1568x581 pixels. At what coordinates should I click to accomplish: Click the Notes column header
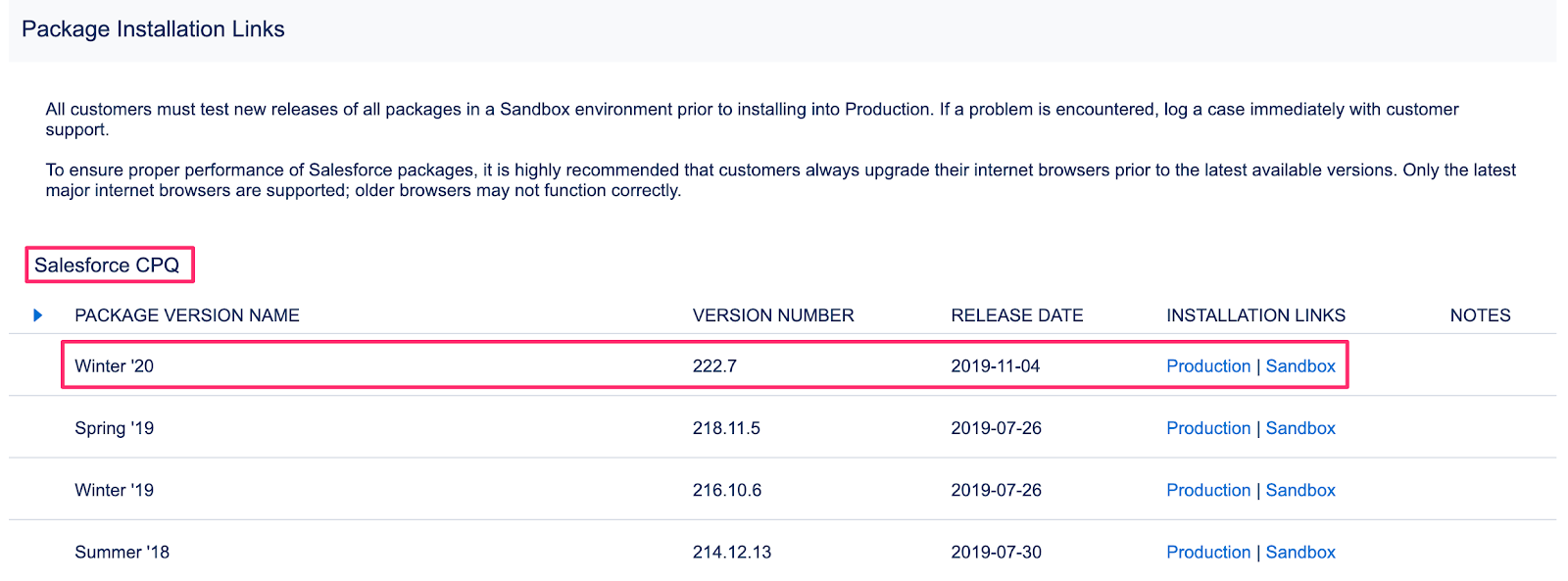click(x=1480, y=315)
